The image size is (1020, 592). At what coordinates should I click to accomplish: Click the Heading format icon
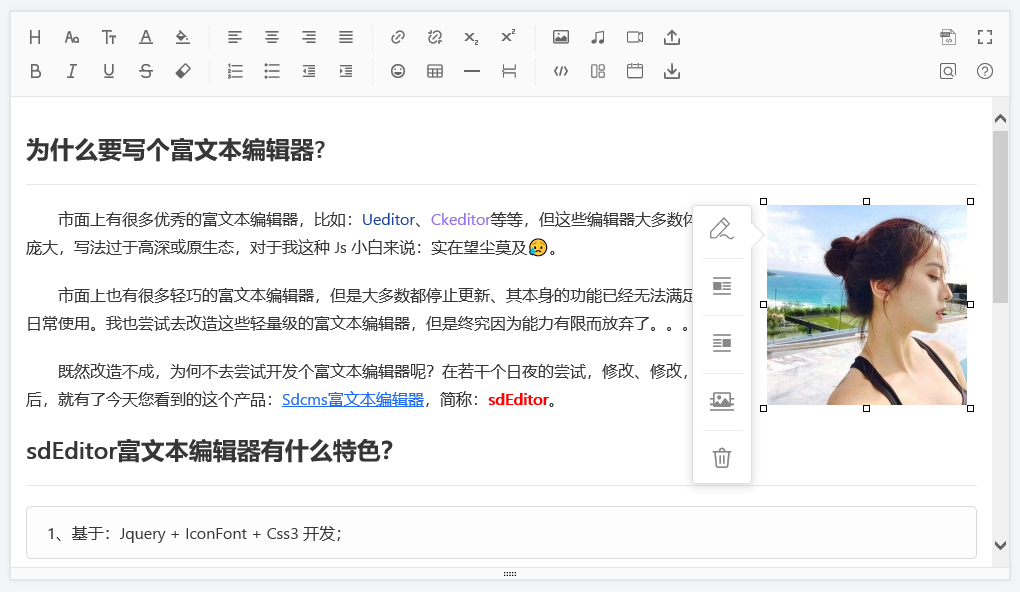pos(35,37)
